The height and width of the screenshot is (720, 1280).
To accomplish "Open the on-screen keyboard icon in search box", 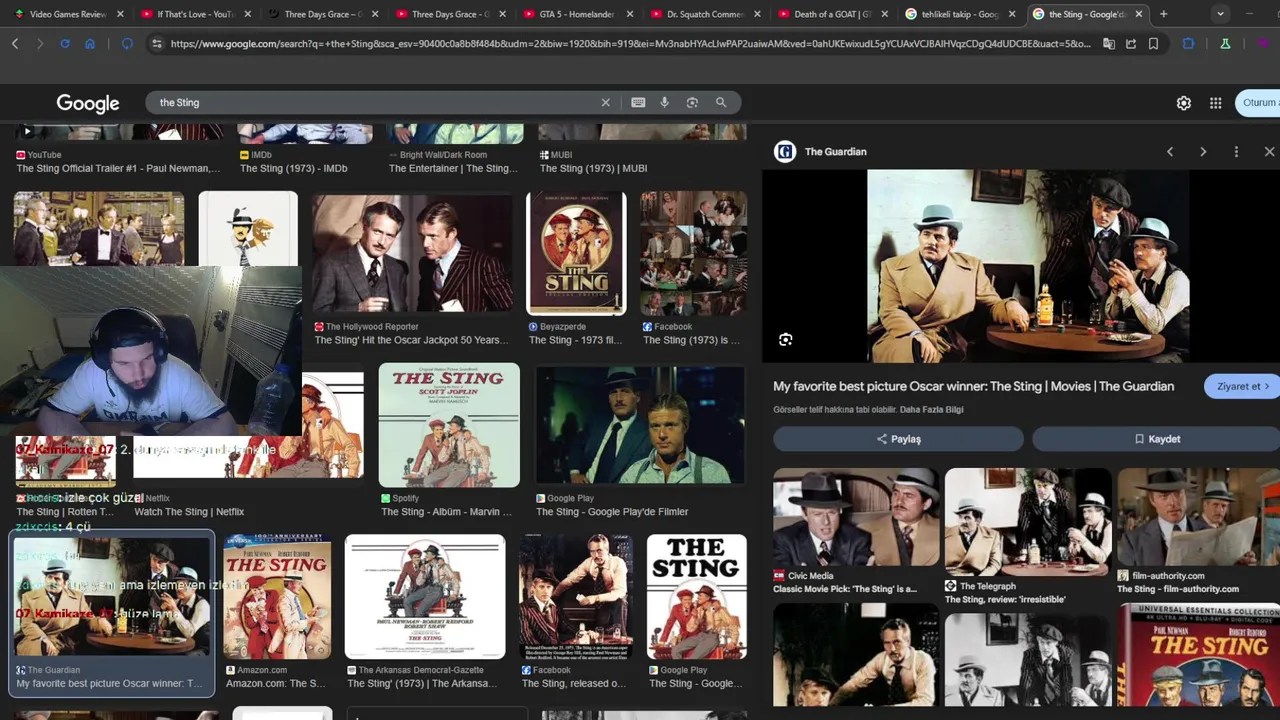I will (638, 102).
